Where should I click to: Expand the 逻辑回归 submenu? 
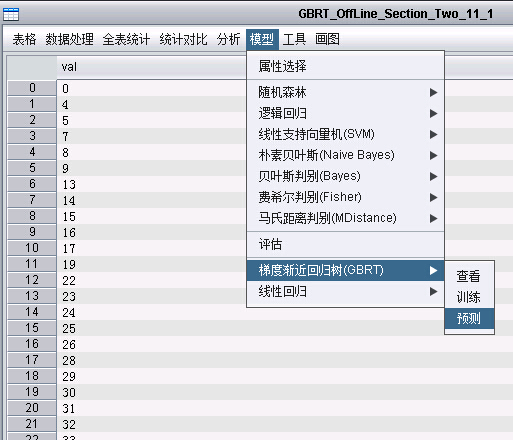coord(345,113)
